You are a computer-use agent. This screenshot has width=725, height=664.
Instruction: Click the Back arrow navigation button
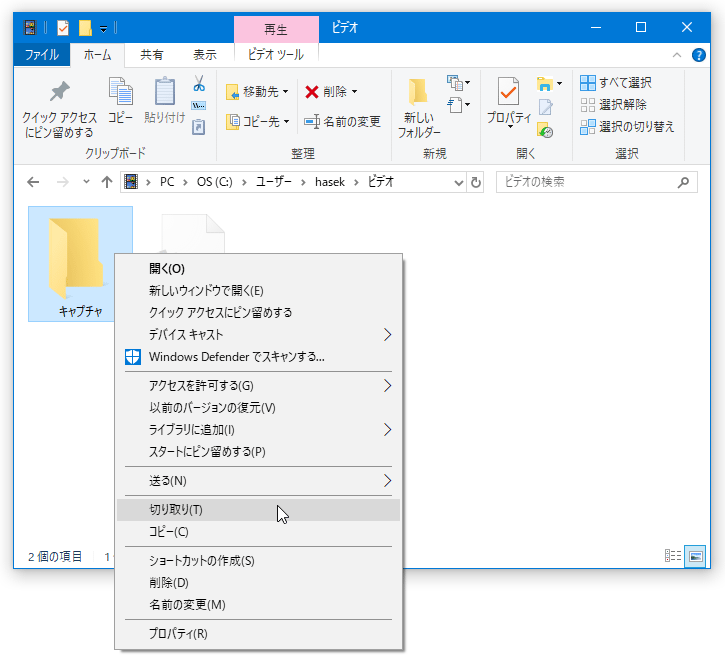pyautogui.click(x=33, y=182)
